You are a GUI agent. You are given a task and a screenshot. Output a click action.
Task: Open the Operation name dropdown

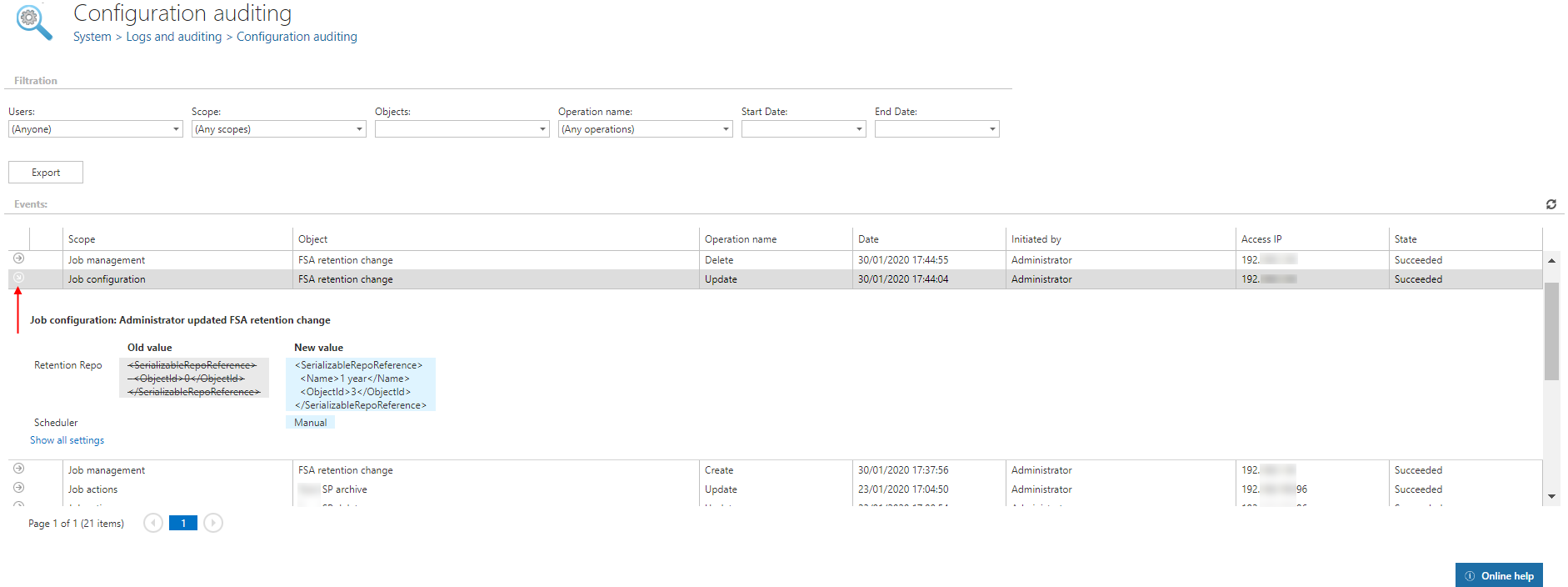726,129
